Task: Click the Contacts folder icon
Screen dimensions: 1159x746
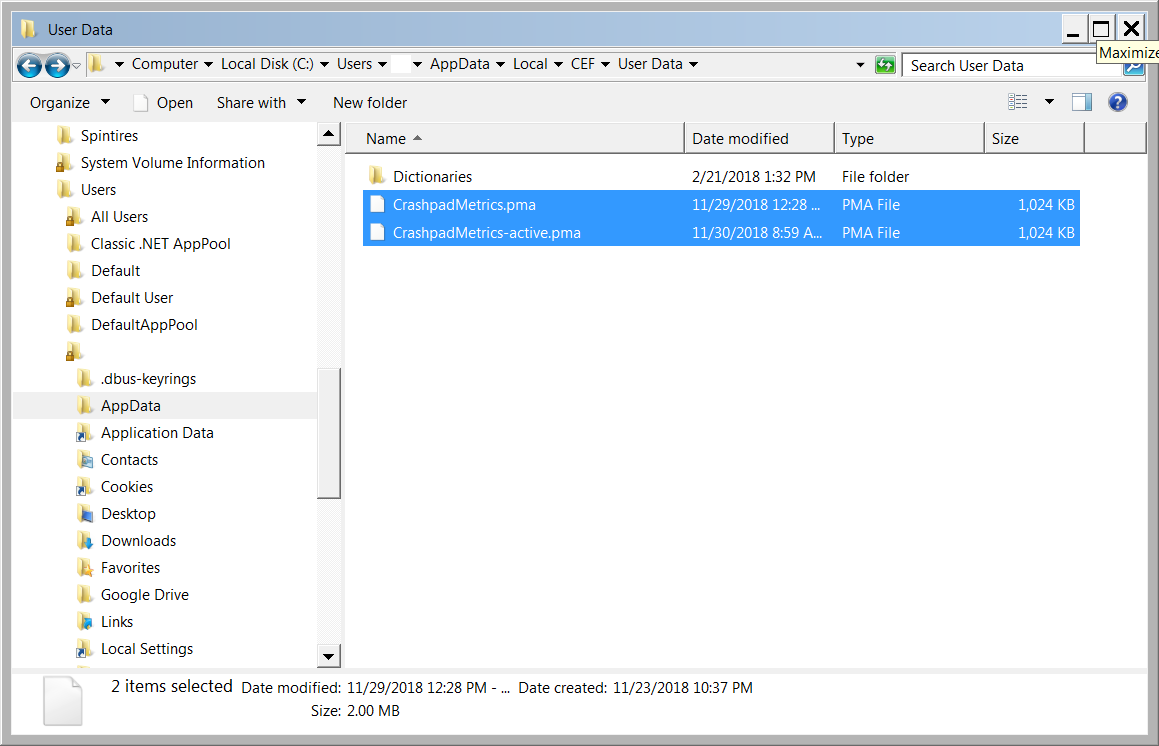Action: [85, 459]
